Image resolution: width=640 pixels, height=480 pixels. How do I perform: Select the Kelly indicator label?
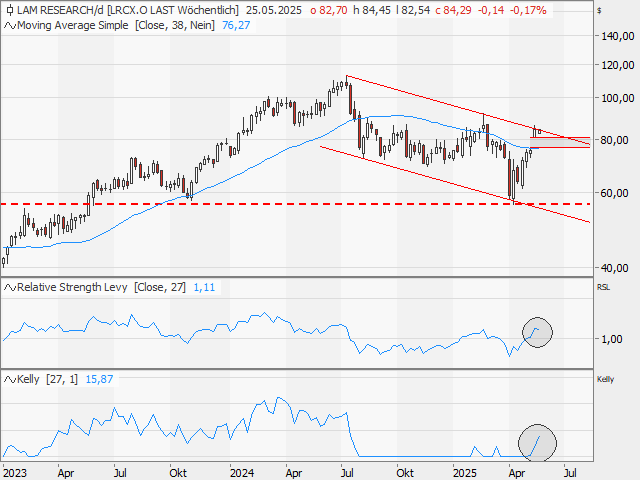click(x=28, y=379)
